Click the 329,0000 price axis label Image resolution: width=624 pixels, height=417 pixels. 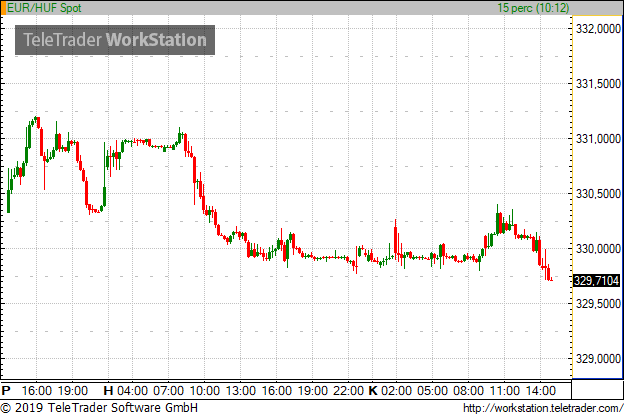599,359
